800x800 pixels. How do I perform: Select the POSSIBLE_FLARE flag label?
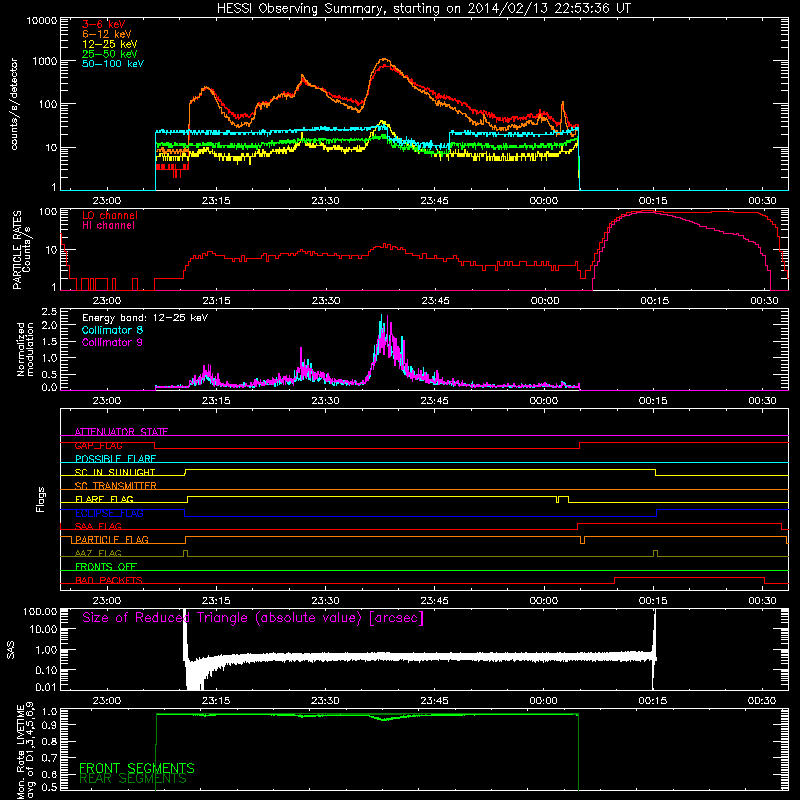[x=115, y=459]
